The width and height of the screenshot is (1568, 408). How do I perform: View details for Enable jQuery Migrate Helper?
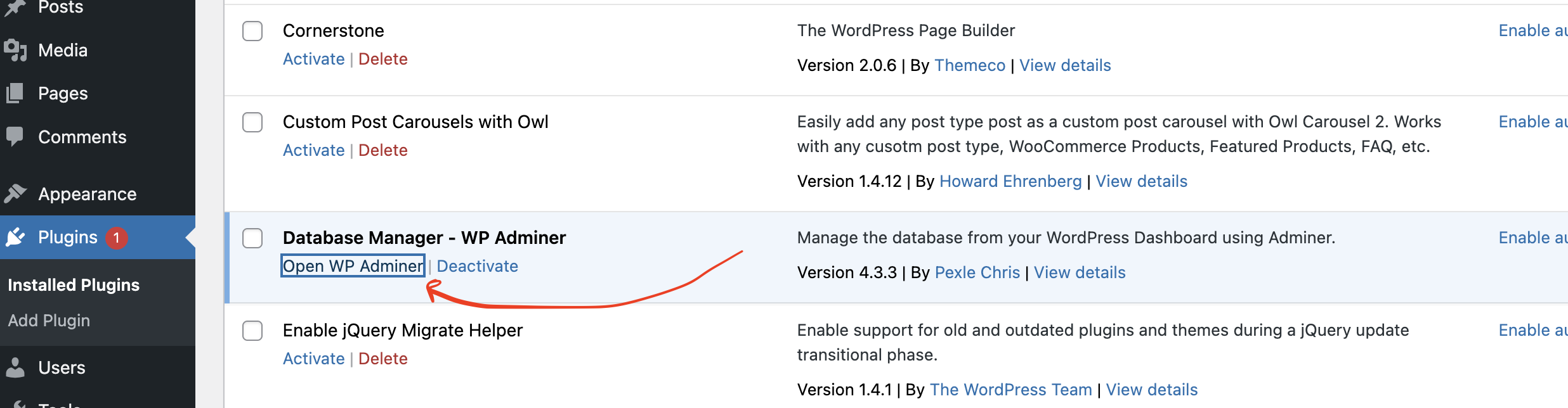(x=1151, y=390)
